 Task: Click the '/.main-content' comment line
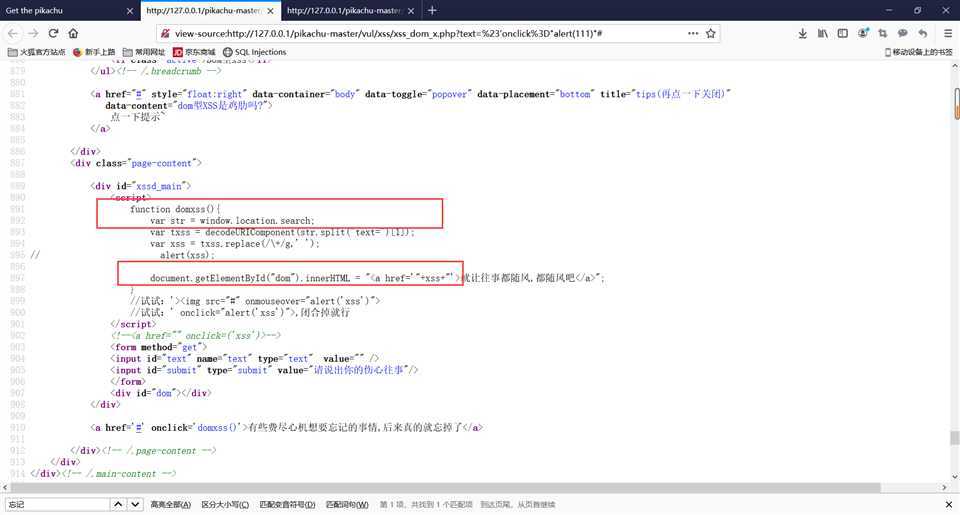point(103,474)
